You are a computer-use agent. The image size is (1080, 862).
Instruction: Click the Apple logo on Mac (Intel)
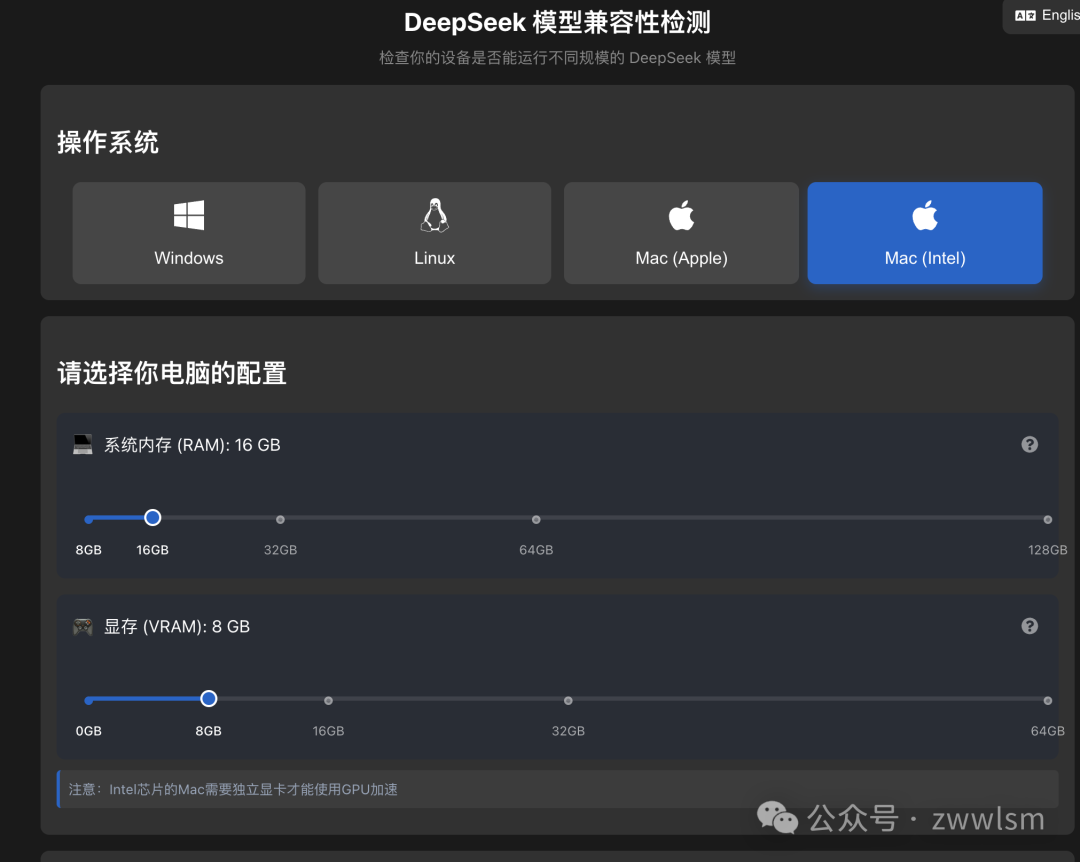[925, 215]
